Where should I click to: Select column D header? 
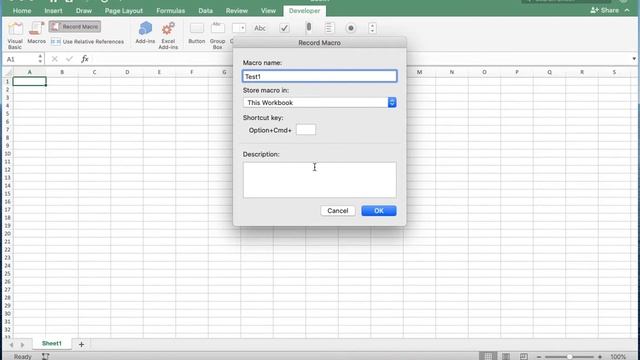(x=127, y=72)
